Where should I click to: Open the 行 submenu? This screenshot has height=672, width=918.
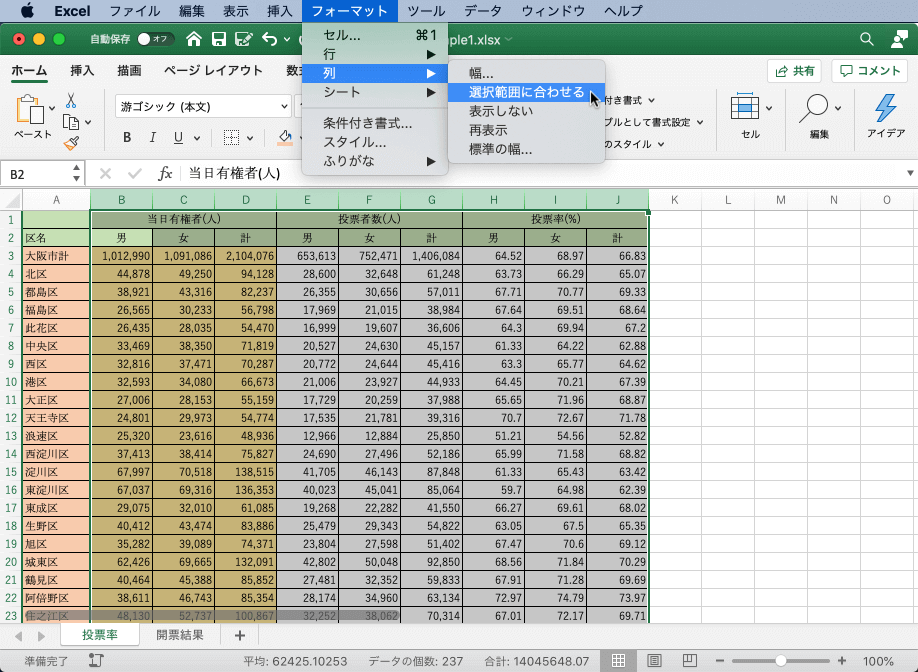point(375,54)
